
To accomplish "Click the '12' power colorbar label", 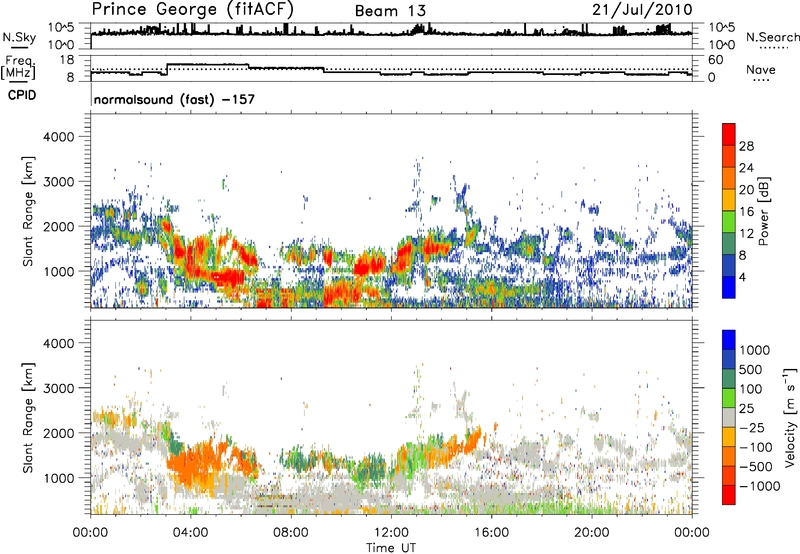I will pos(746,234).
